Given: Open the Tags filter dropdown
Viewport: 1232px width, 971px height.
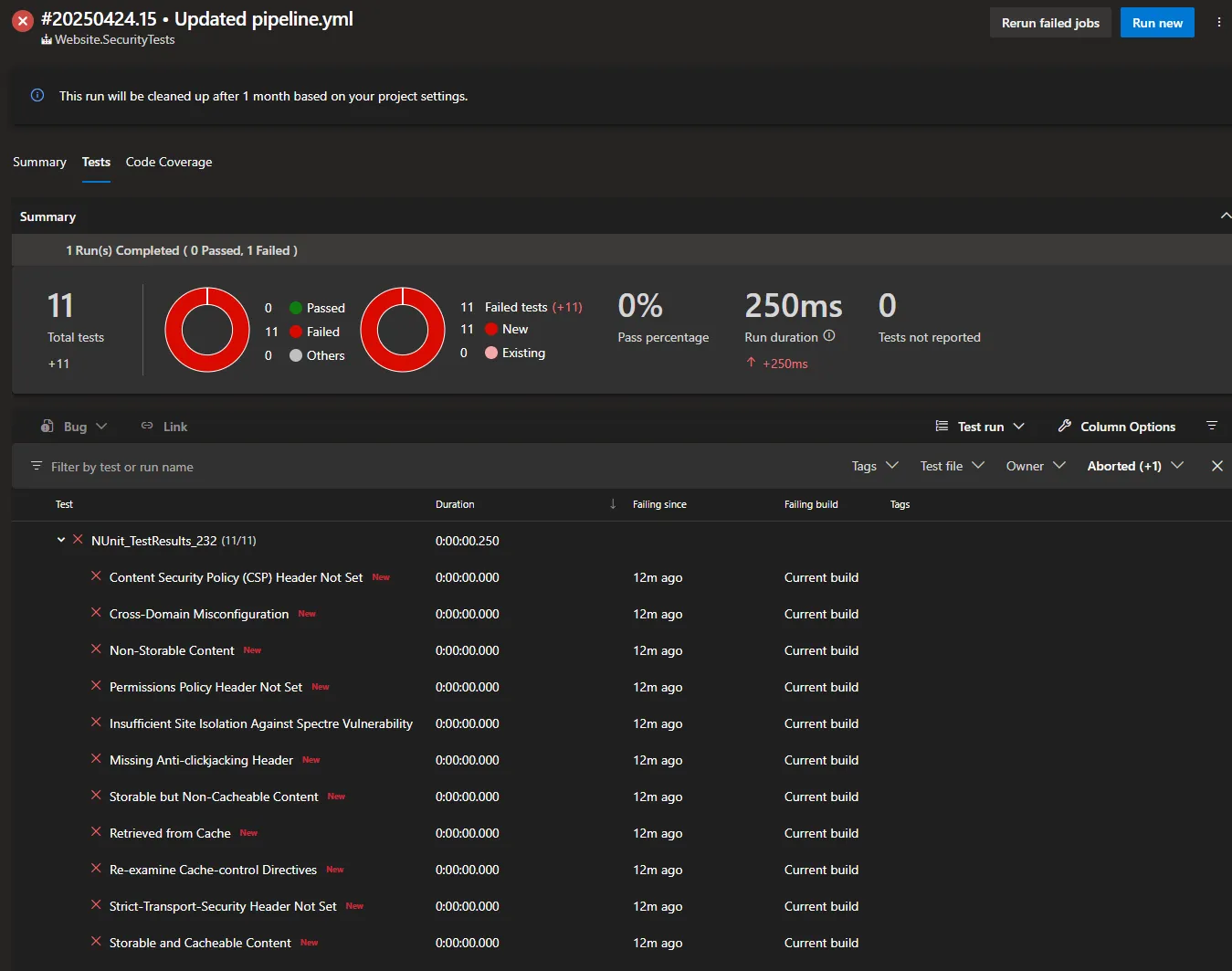Looking at the screenshot, I should [872, 466].
